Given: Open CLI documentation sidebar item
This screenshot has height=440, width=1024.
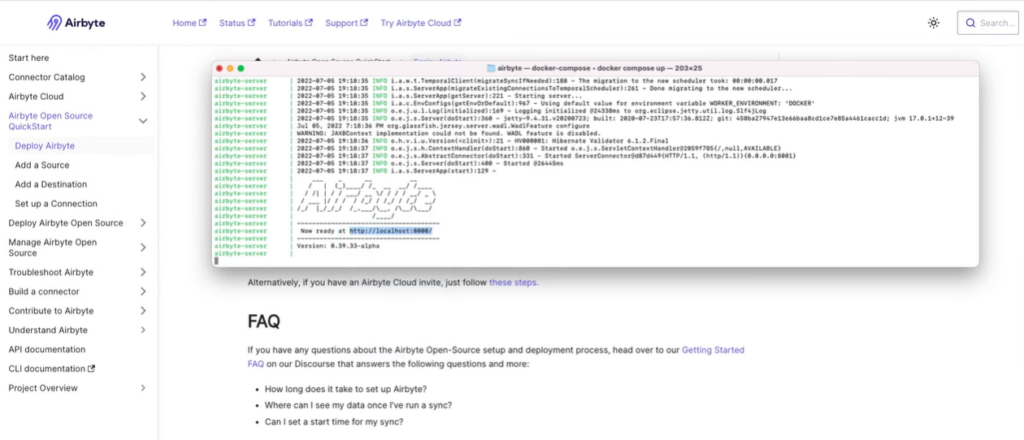Looking at the screenshot, I should (47, 368).
